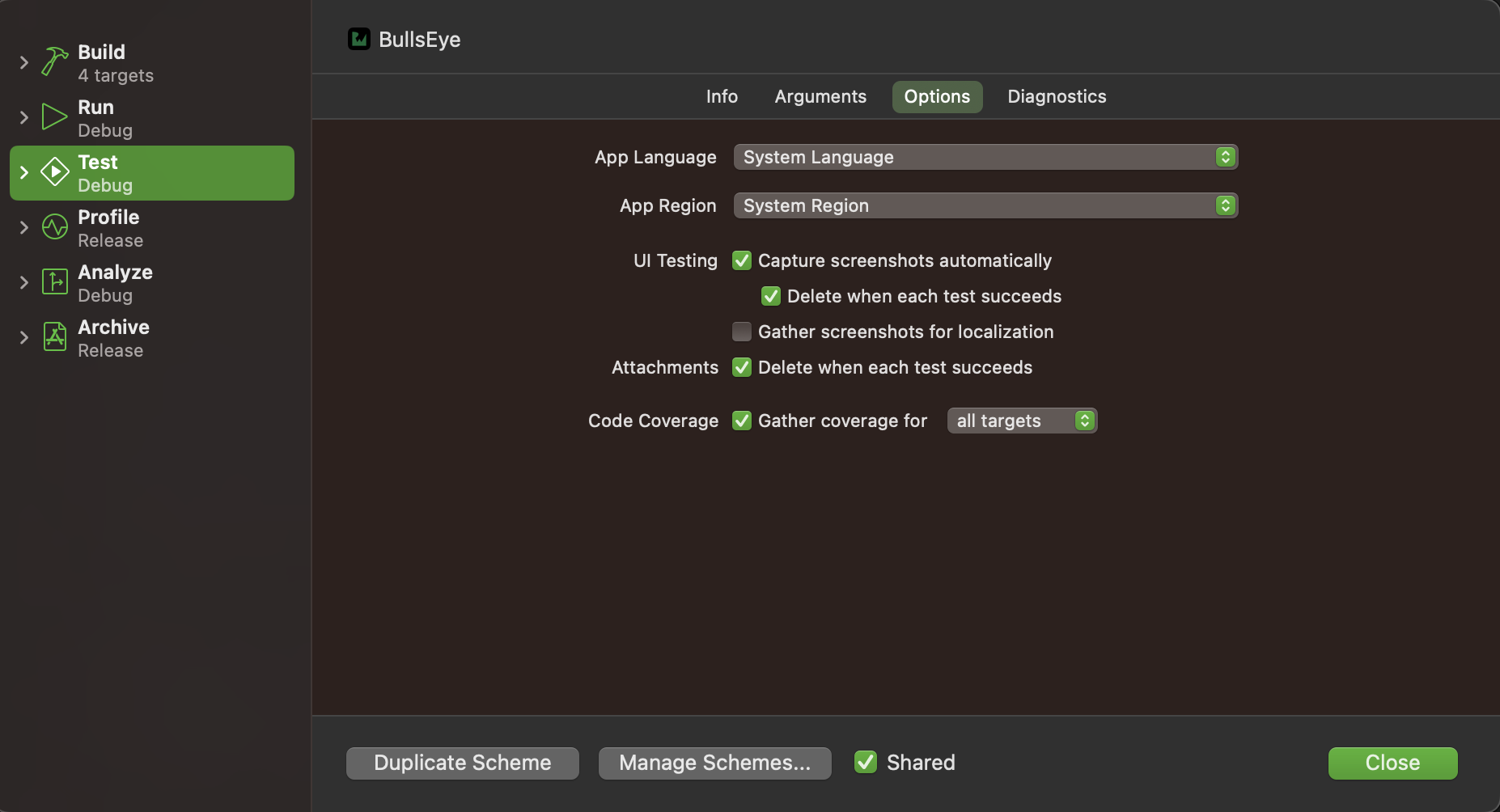Expand the Profile action chevron
This screenshot has width=1500, height=812.
click(x=23, y=227)
